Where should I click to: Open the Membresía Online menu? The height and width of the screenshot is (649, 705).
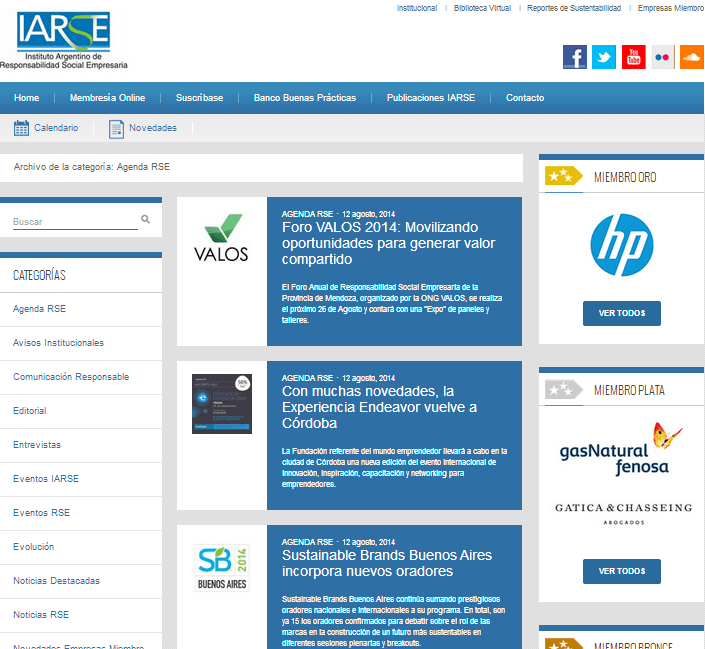(107, 98)
